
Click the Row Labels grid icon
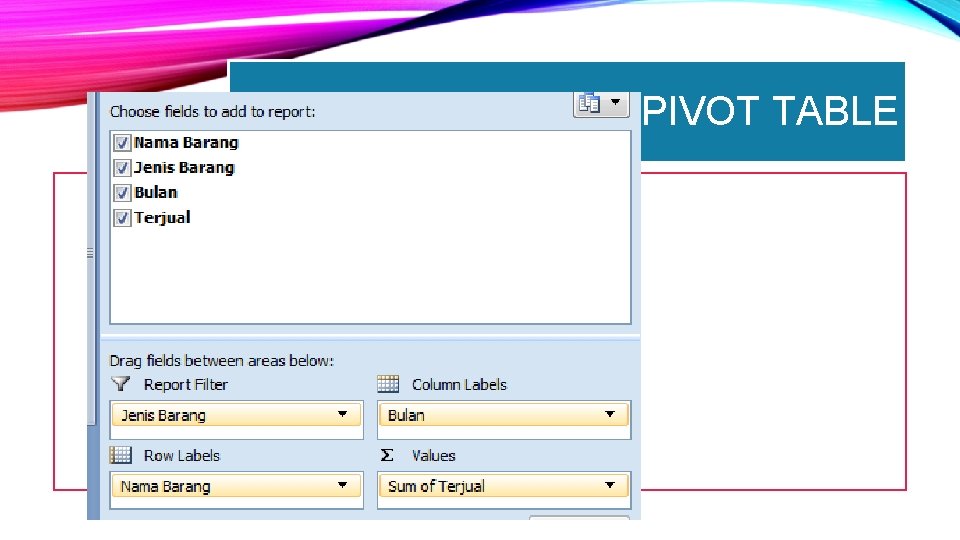coord(121,455)
